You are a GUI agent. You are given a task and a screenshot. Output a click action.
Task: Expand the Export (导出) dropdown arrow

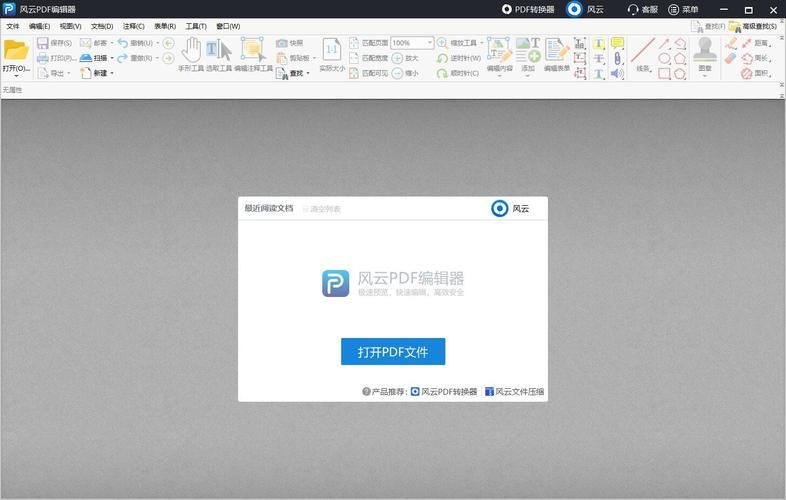point(69,73)
